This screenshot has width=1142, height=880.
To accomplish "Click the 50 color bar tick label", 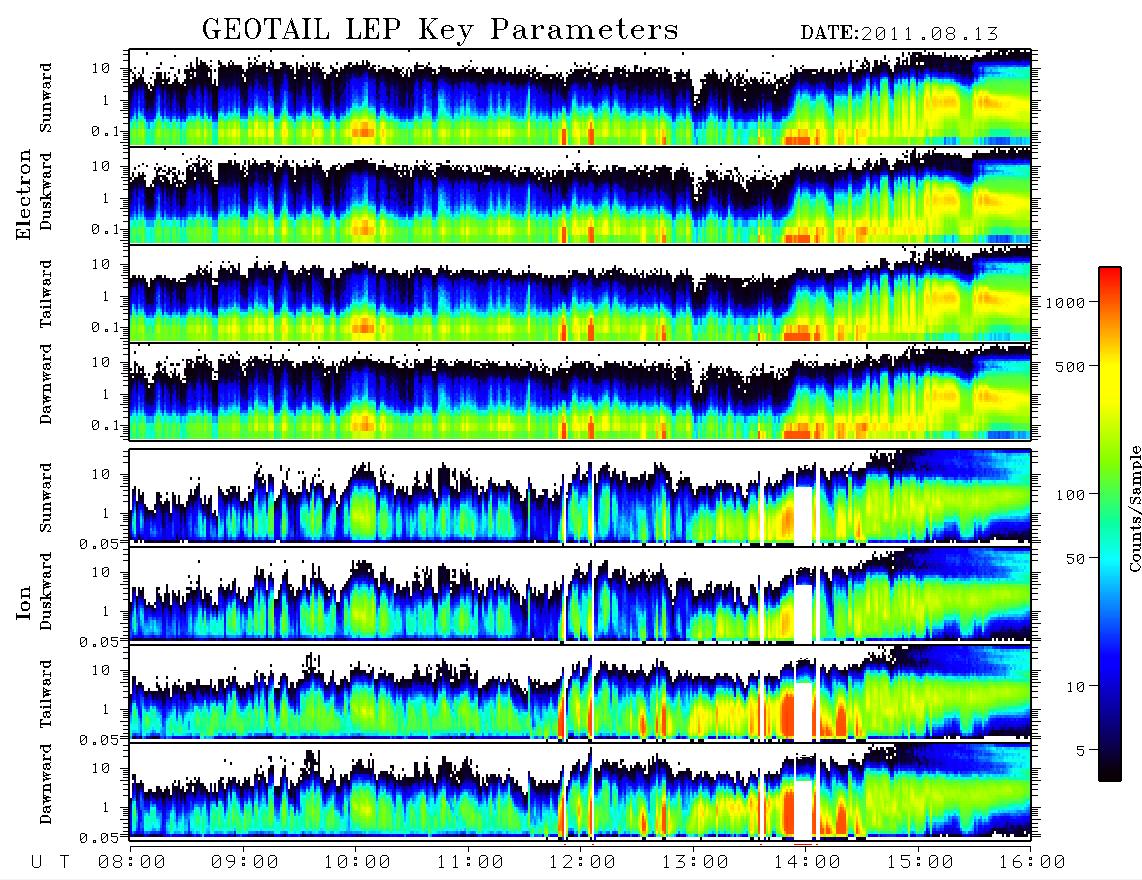I will point(1076,559).
